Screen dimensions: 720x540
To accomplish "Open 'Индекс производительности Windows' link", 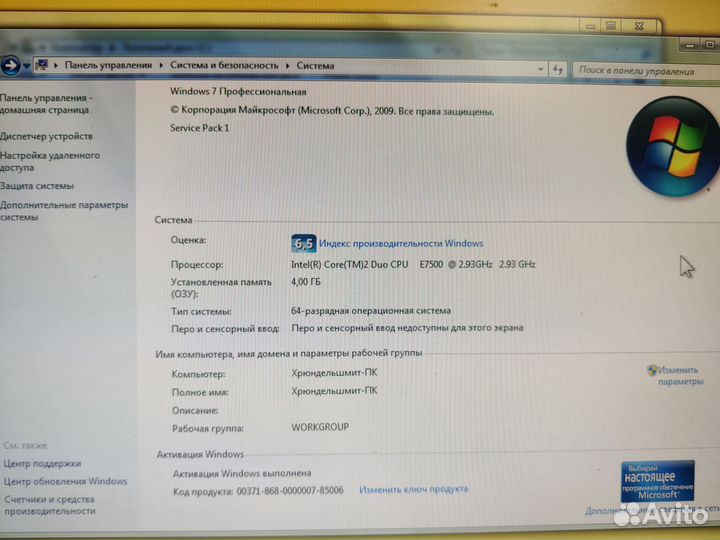I will 401,243.
